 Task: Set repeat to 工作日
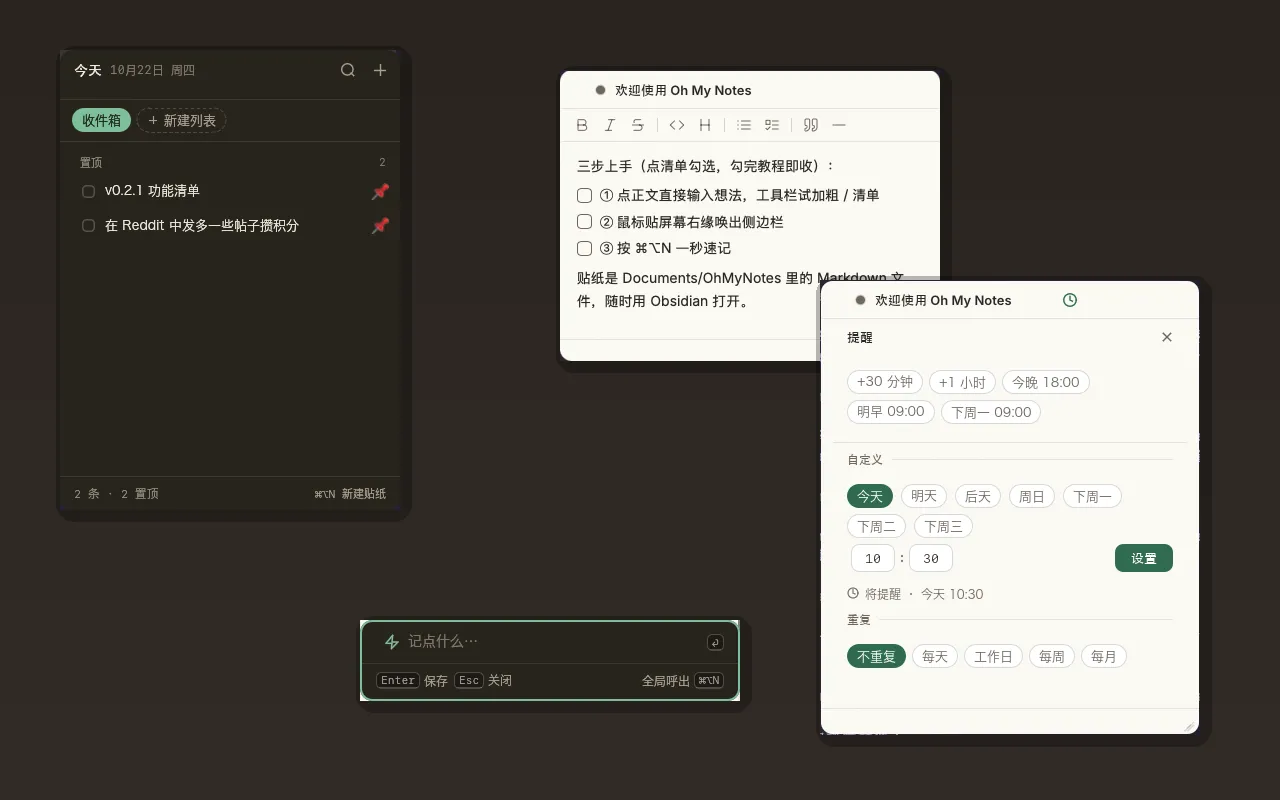pos(993,657)
